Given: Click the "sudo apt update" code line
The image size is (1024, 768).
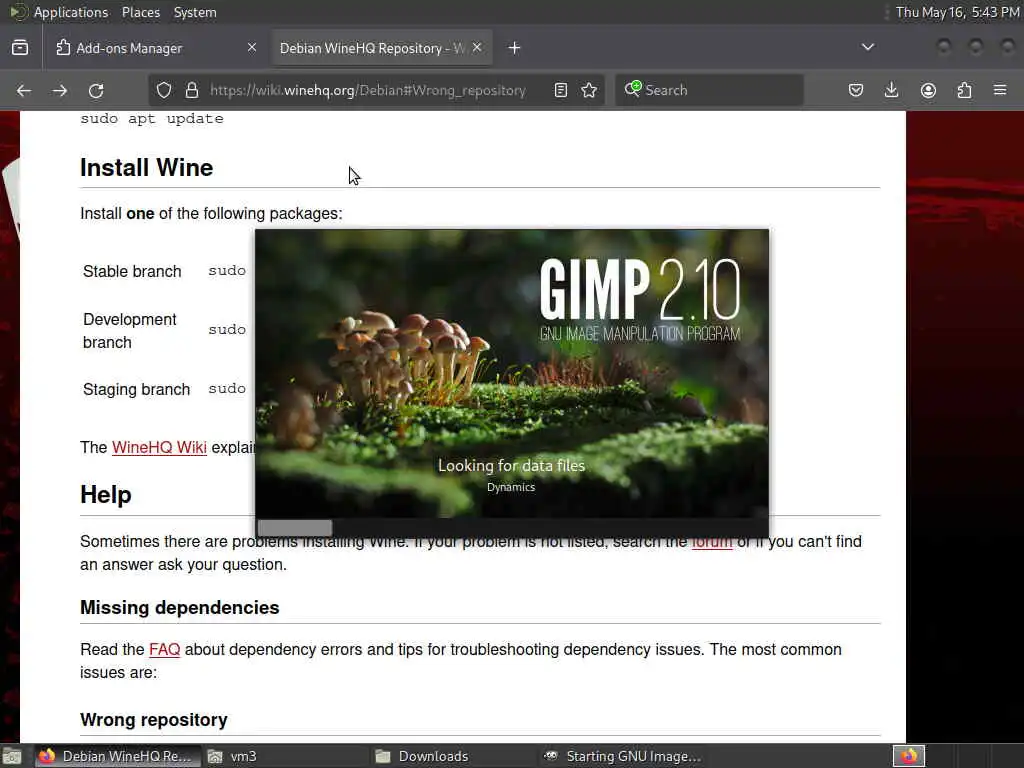Looking at the screenshot, I should coord(152,119).
